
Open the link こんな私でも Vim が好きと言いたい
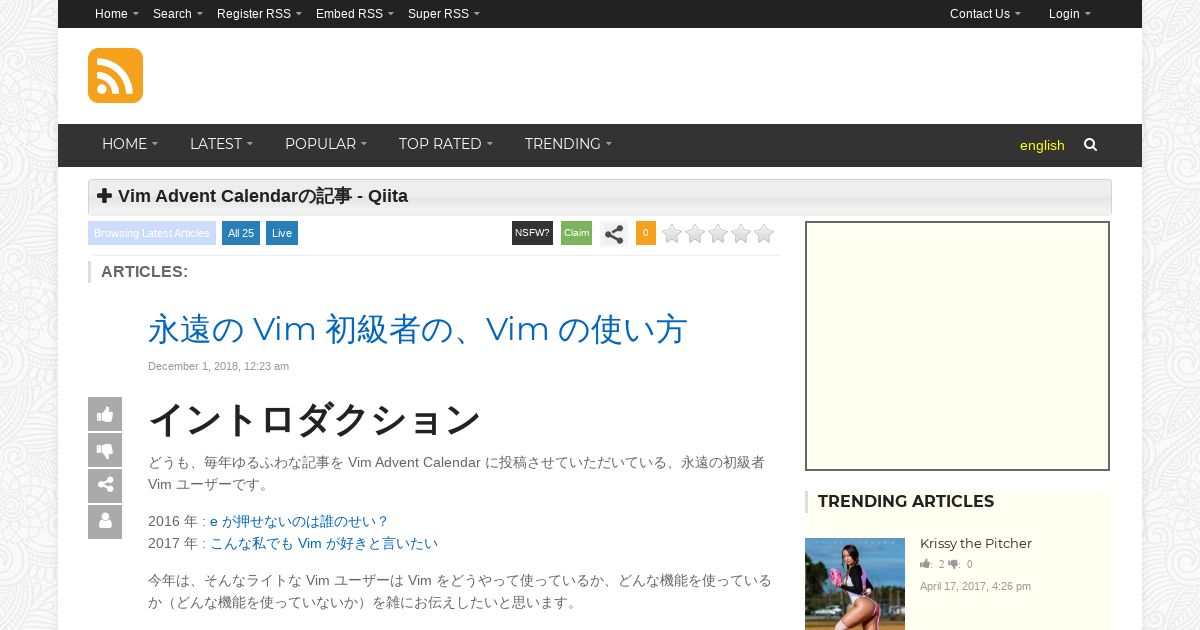click(324, 543)
